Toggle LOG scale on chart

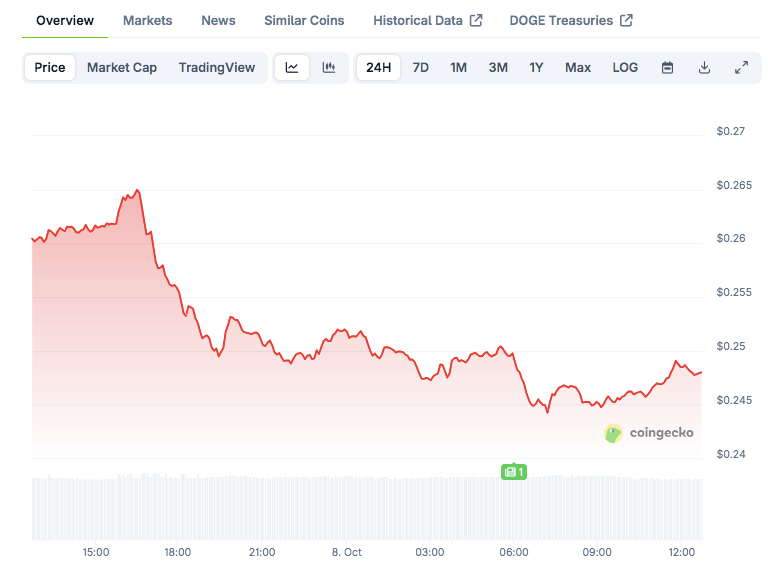pos(625,68)
